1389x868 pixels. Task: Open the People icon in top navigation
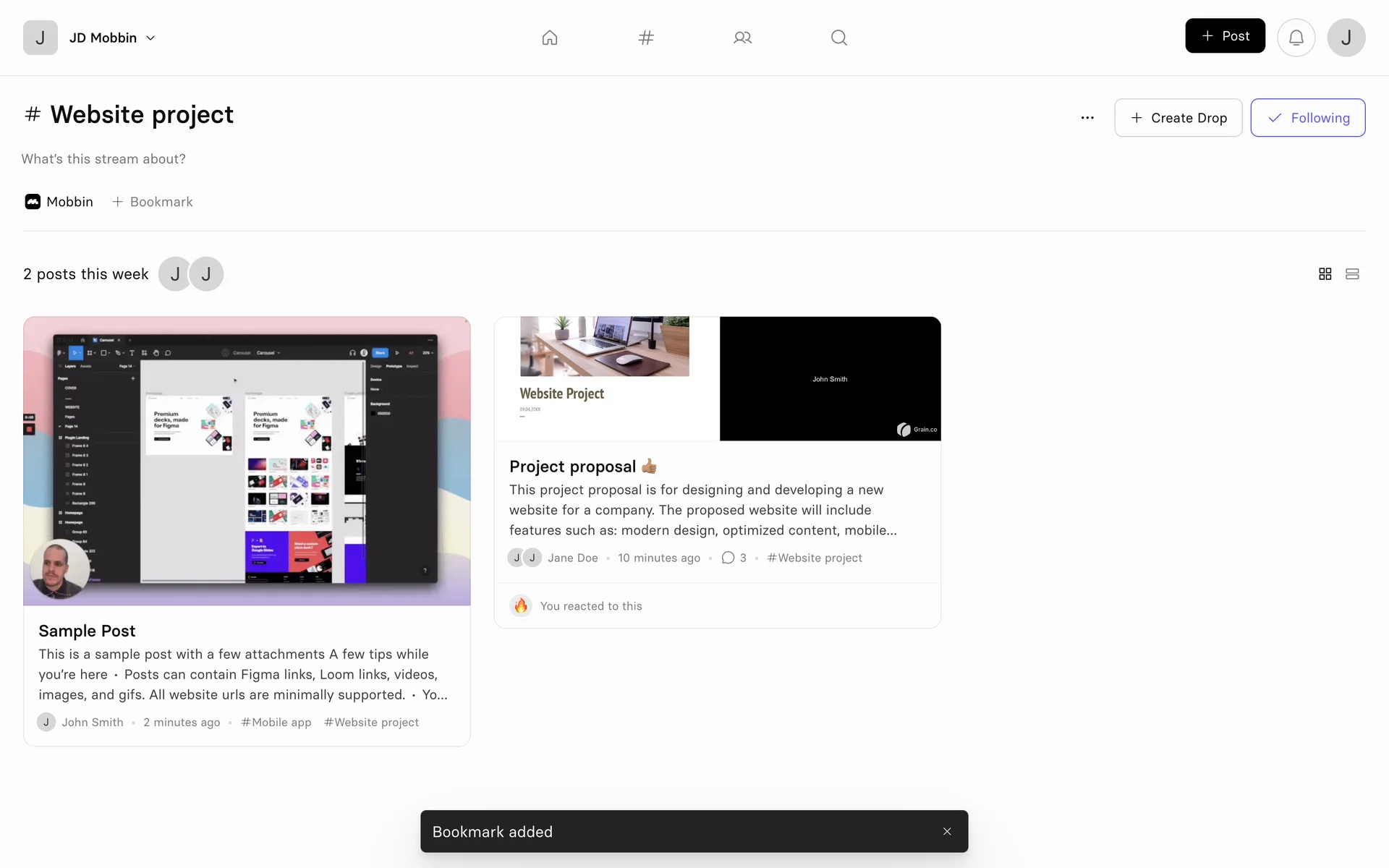[x=742, y=38]
